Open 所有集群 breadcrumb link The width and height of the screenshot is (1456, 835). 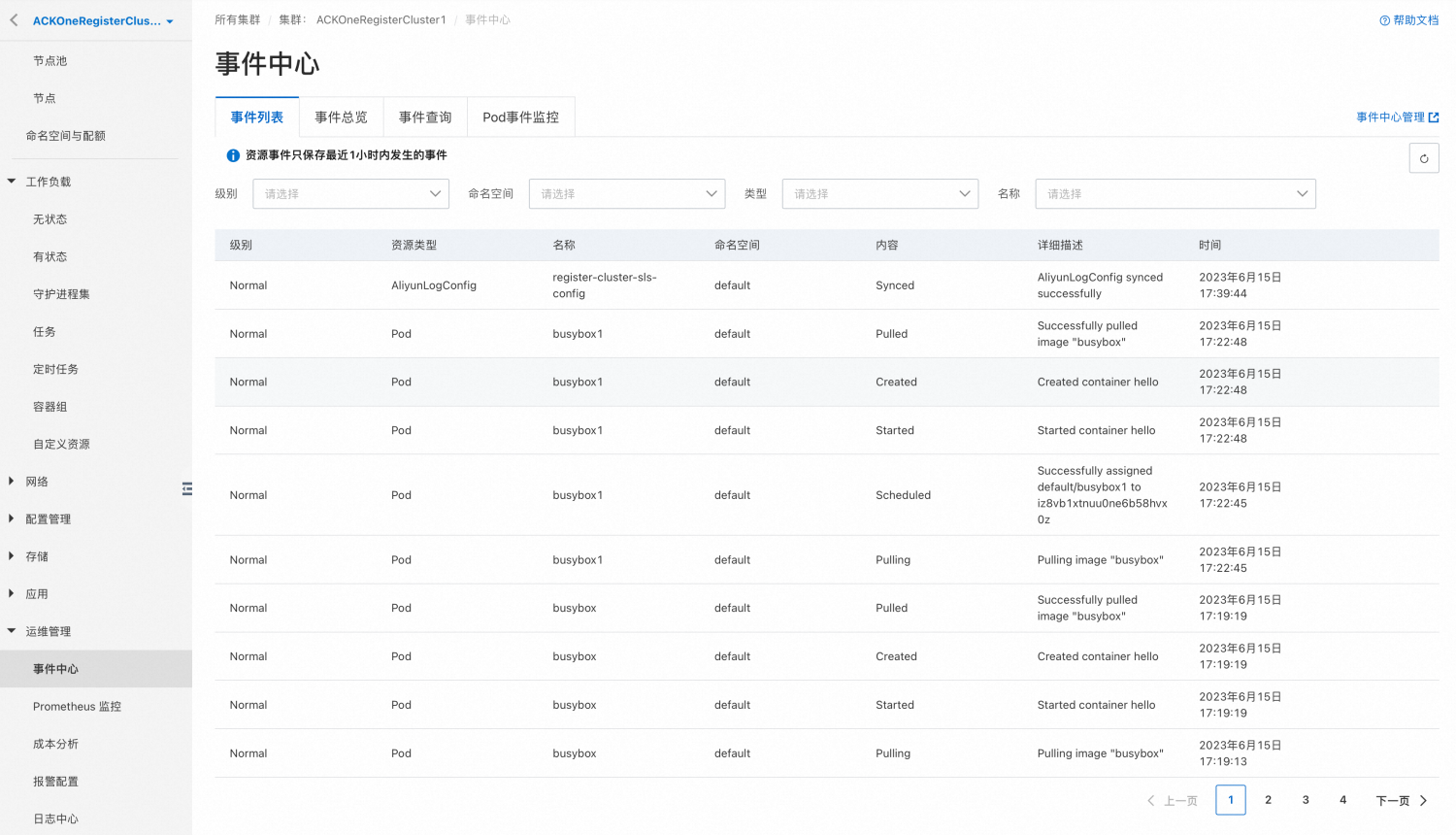(238, 19)
